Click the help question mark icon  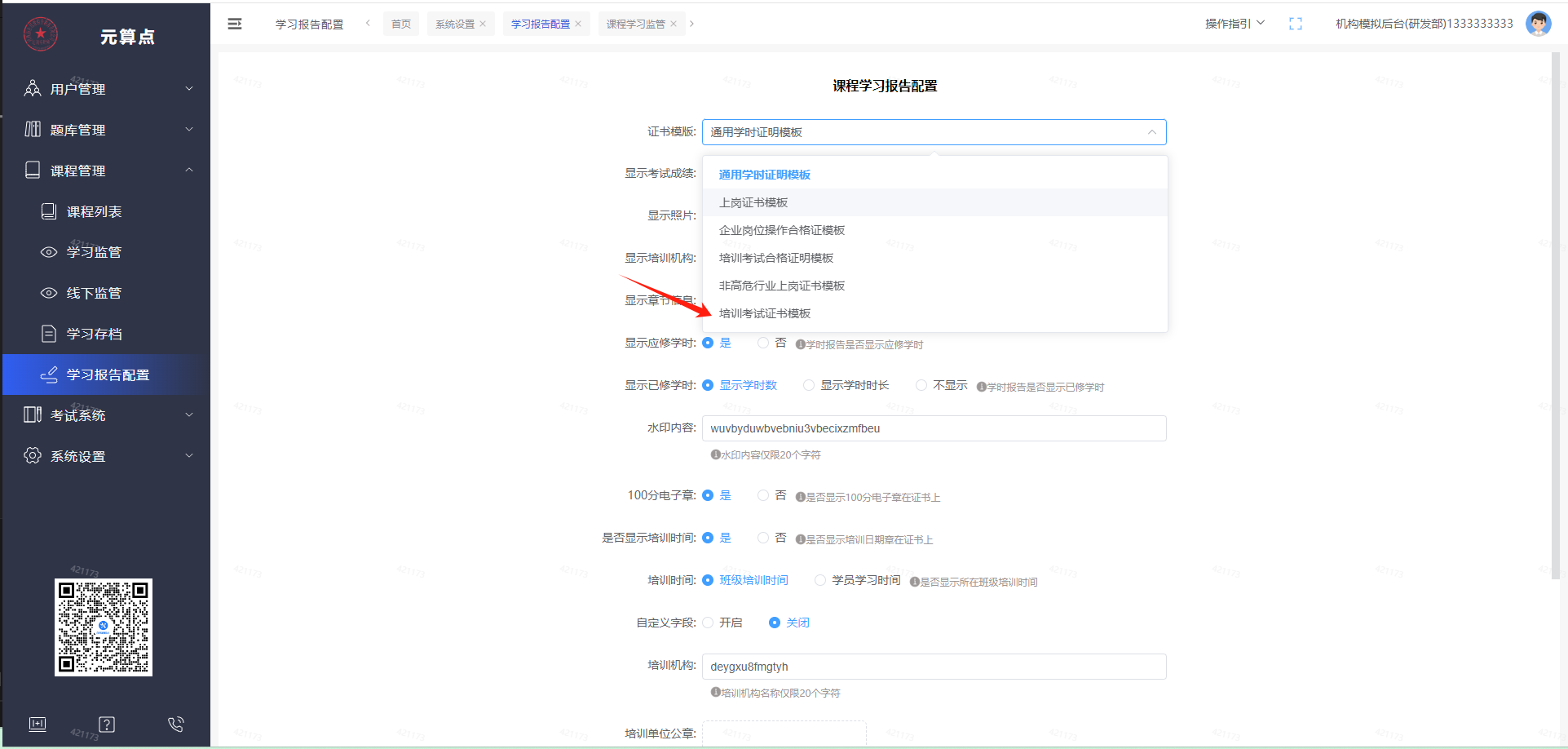point(107,724)
